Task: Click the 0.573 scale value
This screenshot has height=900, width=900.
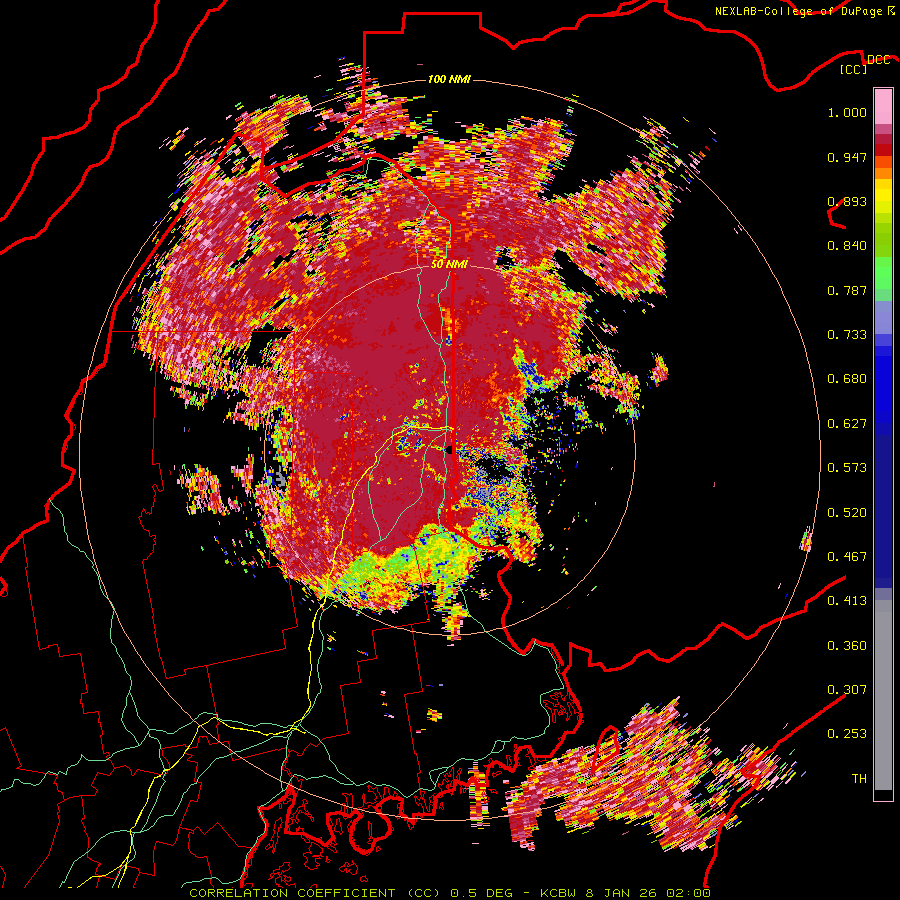Action: click(x=847, y=468)
